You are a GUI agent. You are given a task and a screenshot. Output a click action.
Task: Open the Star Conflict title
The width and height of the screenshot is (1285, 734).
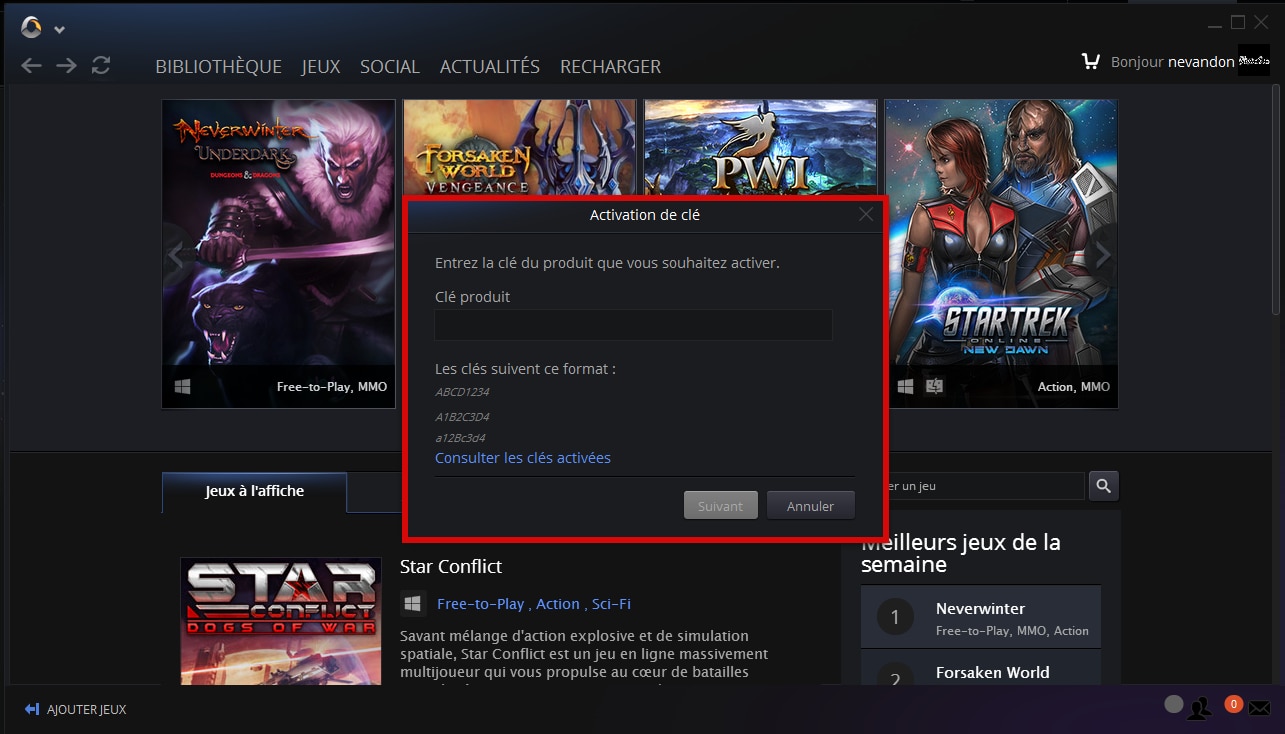pyautogui.click(x=451, y=567)
